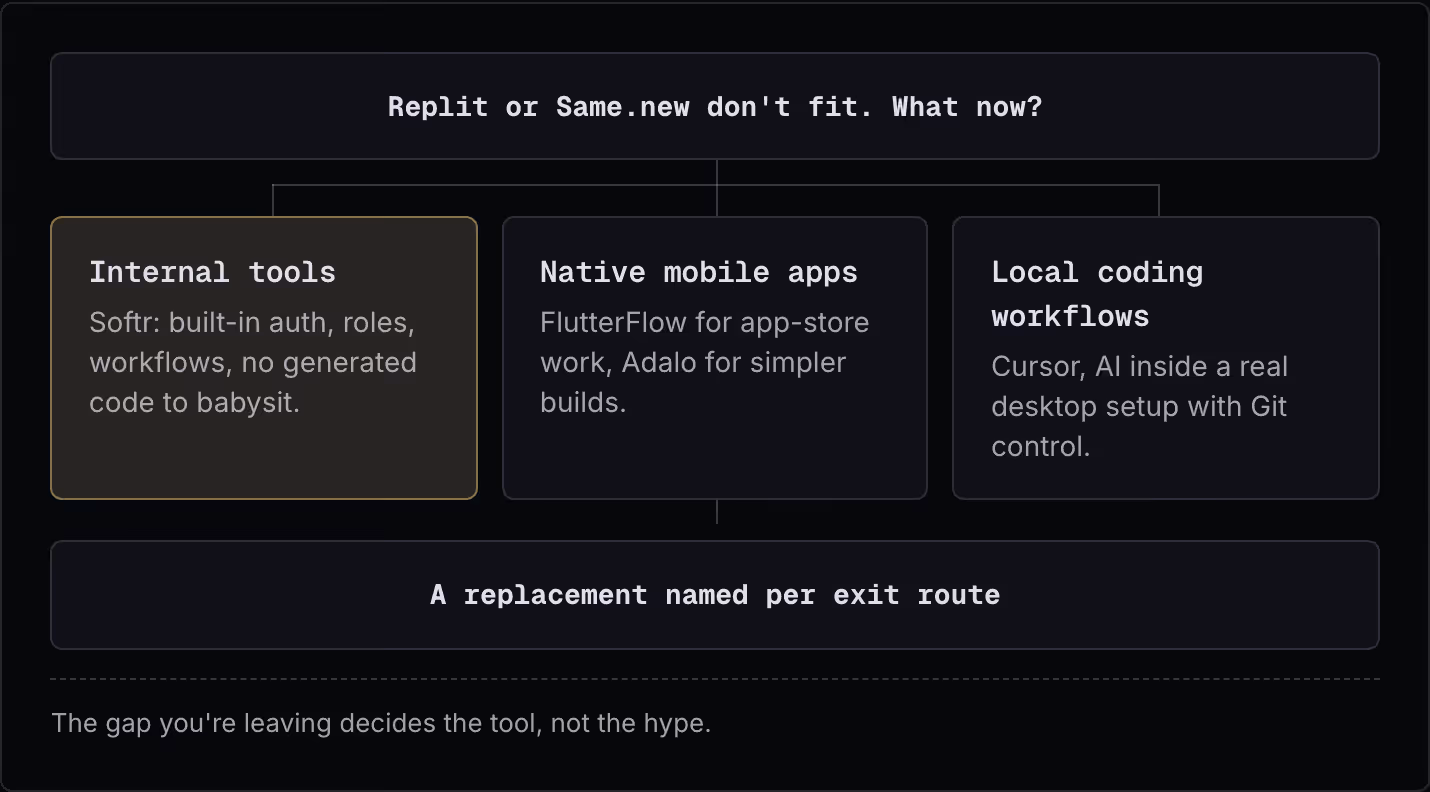Click the Softr built-in auth description text
Screen dimensions: 1430x792
click(x=253, y=363)
